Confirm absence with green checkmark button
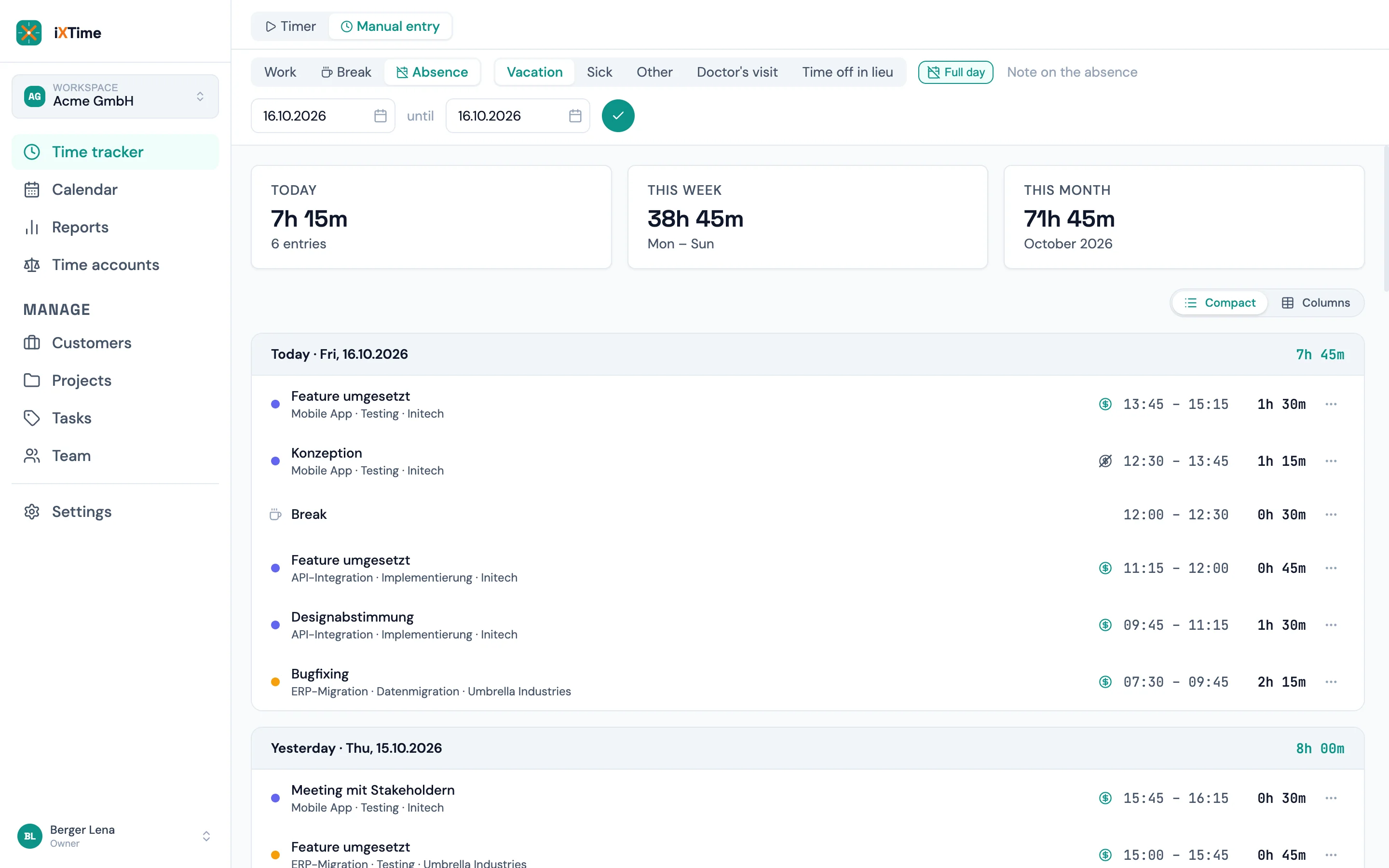This screenshot has height=868, width=1389. pyautogui.click(x=618, y=116)
